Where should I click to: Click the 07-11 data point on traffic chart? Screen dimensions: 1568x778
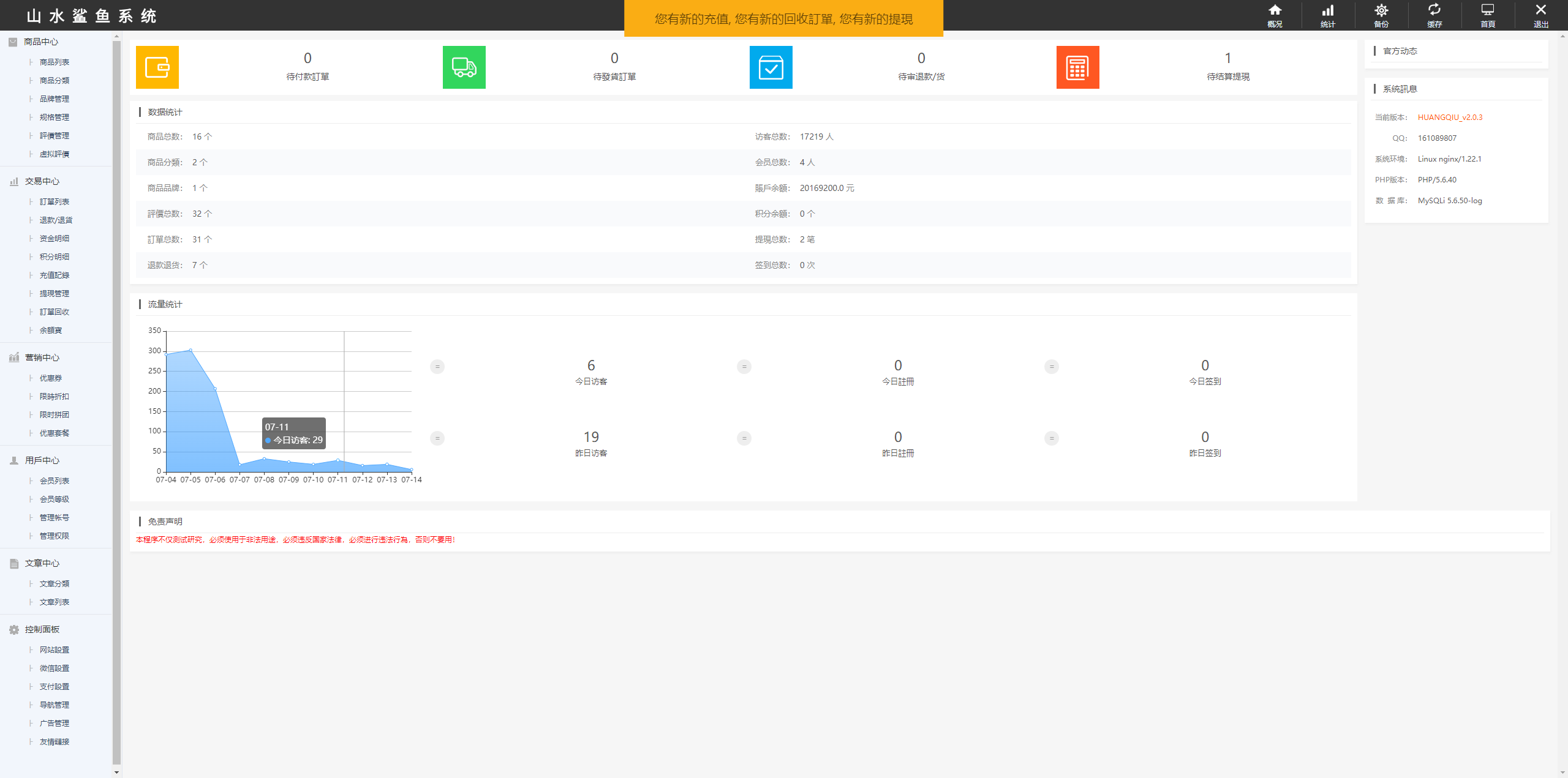[x=337, y=460]
